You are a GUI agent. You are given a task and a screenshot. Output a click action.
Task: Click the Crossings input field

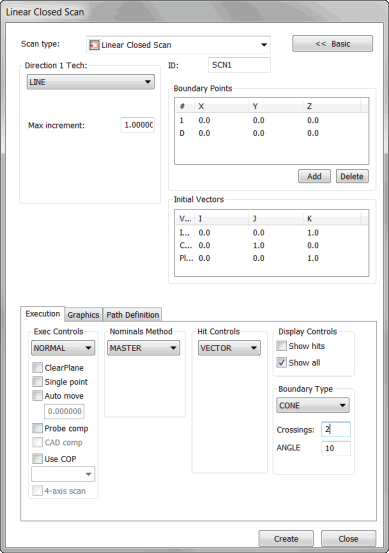[336, 429]
